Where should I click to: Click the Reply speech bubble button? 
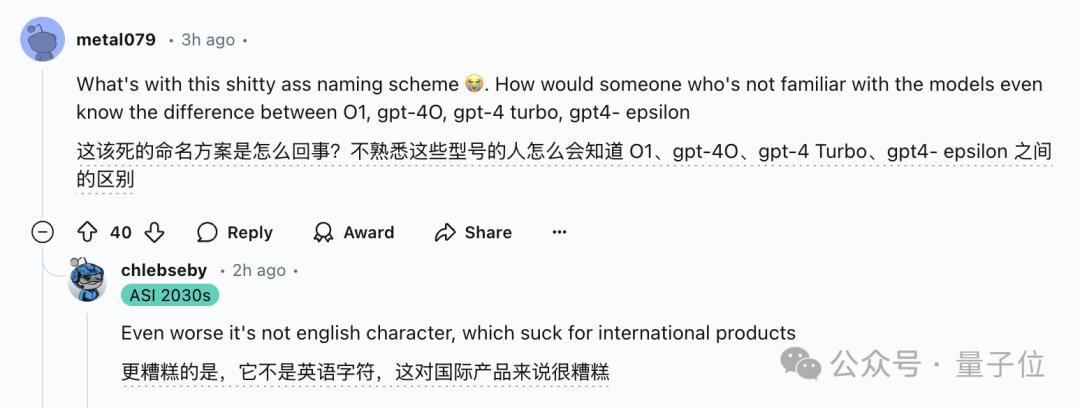pyautogui.click(x=235, y=232)
